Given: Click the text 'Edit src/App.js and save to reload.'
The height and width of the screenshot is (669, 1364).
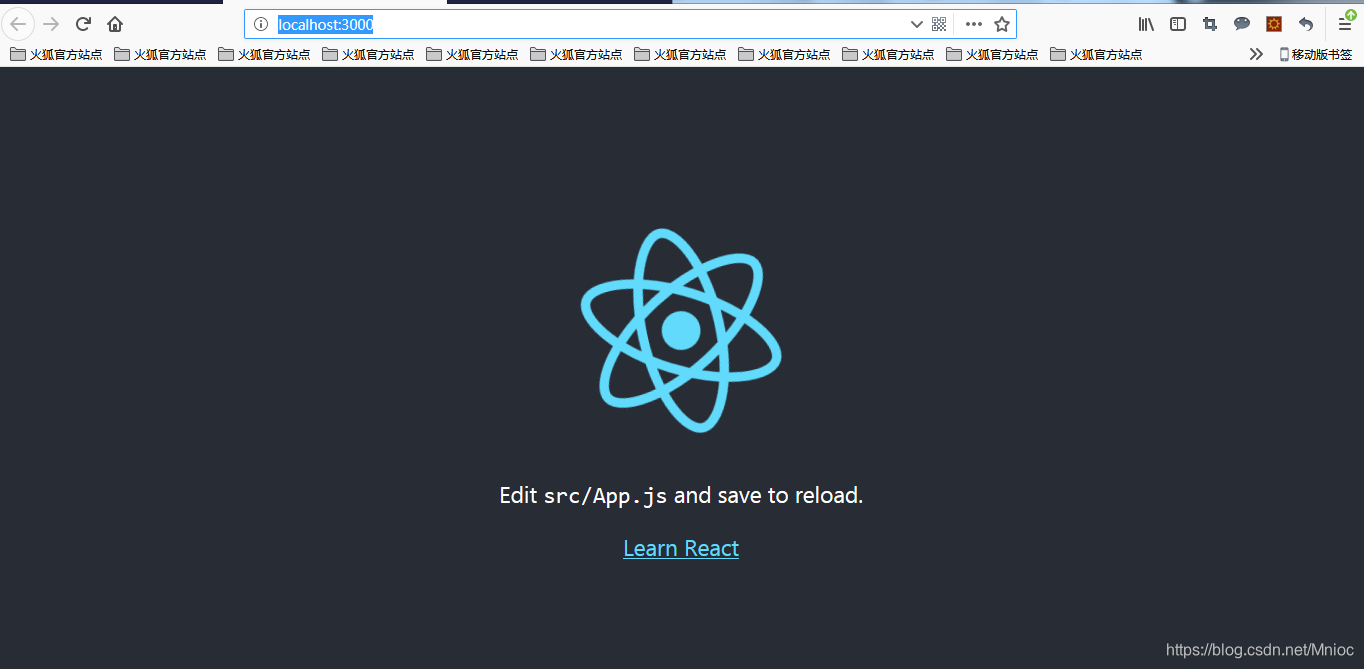Looking at the screenshot, I should 681,495.
